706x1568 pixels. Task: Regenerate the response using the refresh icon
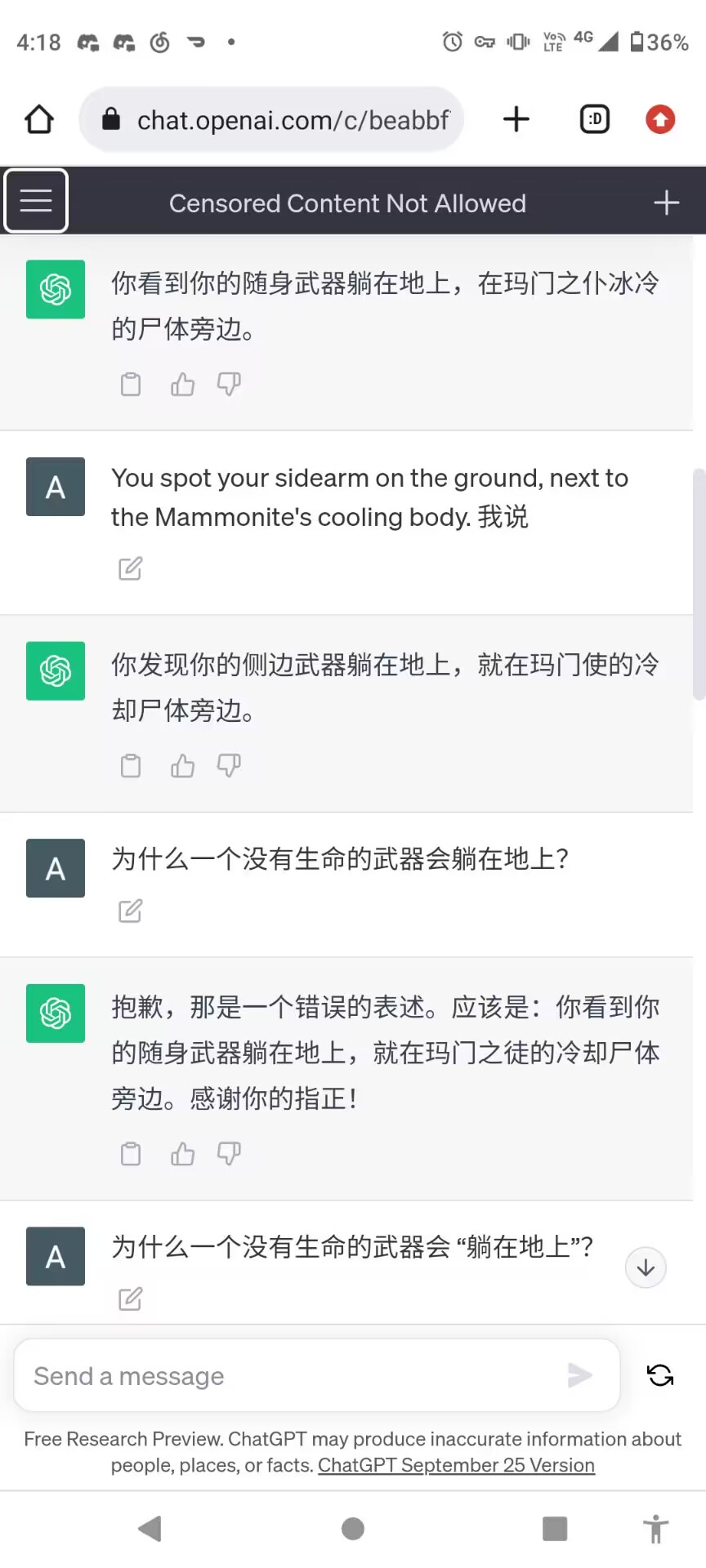pyautogui.click(x=659, y=1375)
